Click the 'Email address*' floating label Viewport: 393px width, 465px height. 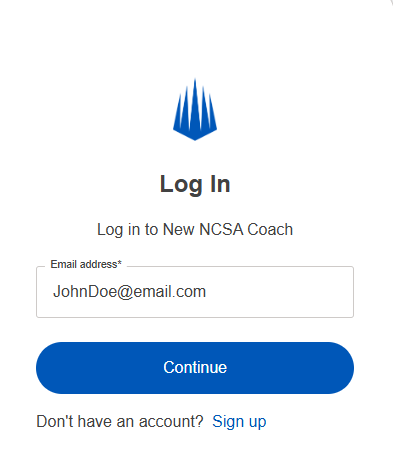point(86,264)
